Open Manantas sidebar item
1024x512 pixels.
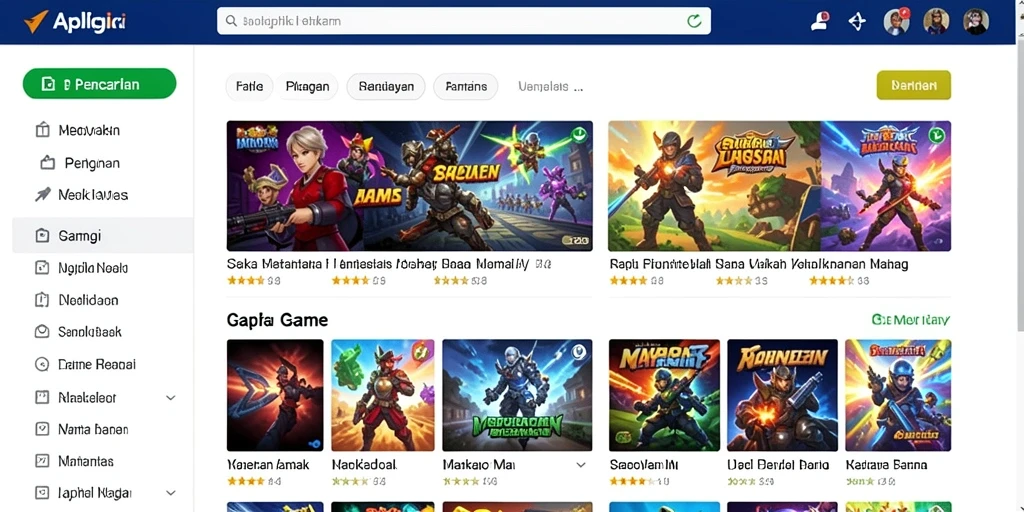click(86, 461)
